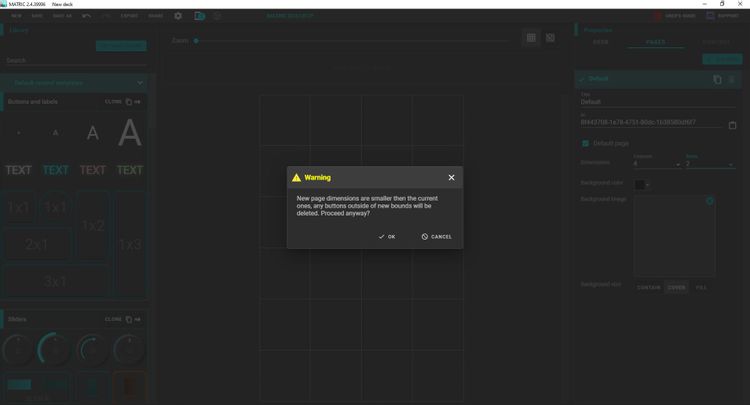Close the Warning dialog with X
The width and height of the screenshot is (750, 405).
[x=451, y=177]
